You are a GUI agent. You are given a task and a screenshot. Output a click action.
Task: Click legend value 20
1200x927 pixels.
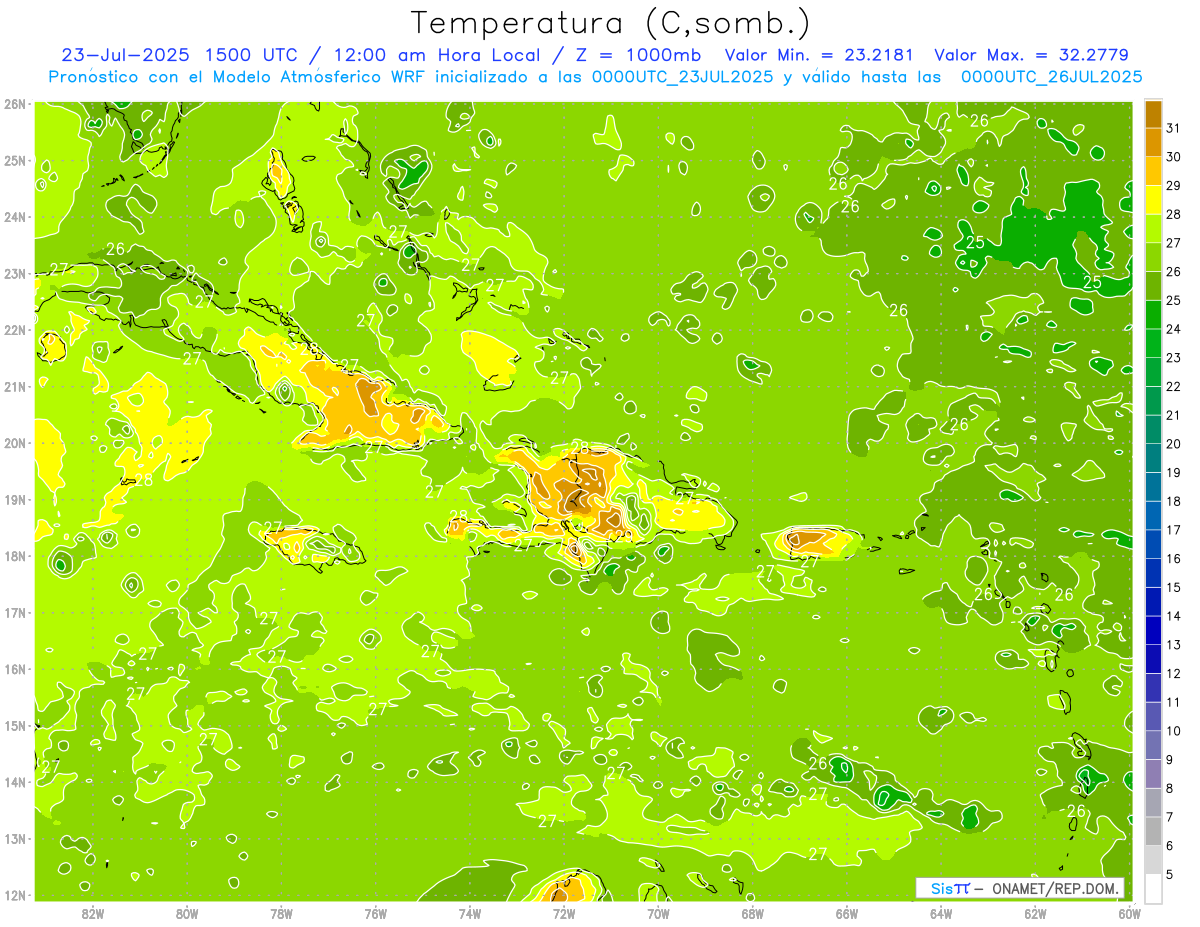click(x=1174, y=443)
